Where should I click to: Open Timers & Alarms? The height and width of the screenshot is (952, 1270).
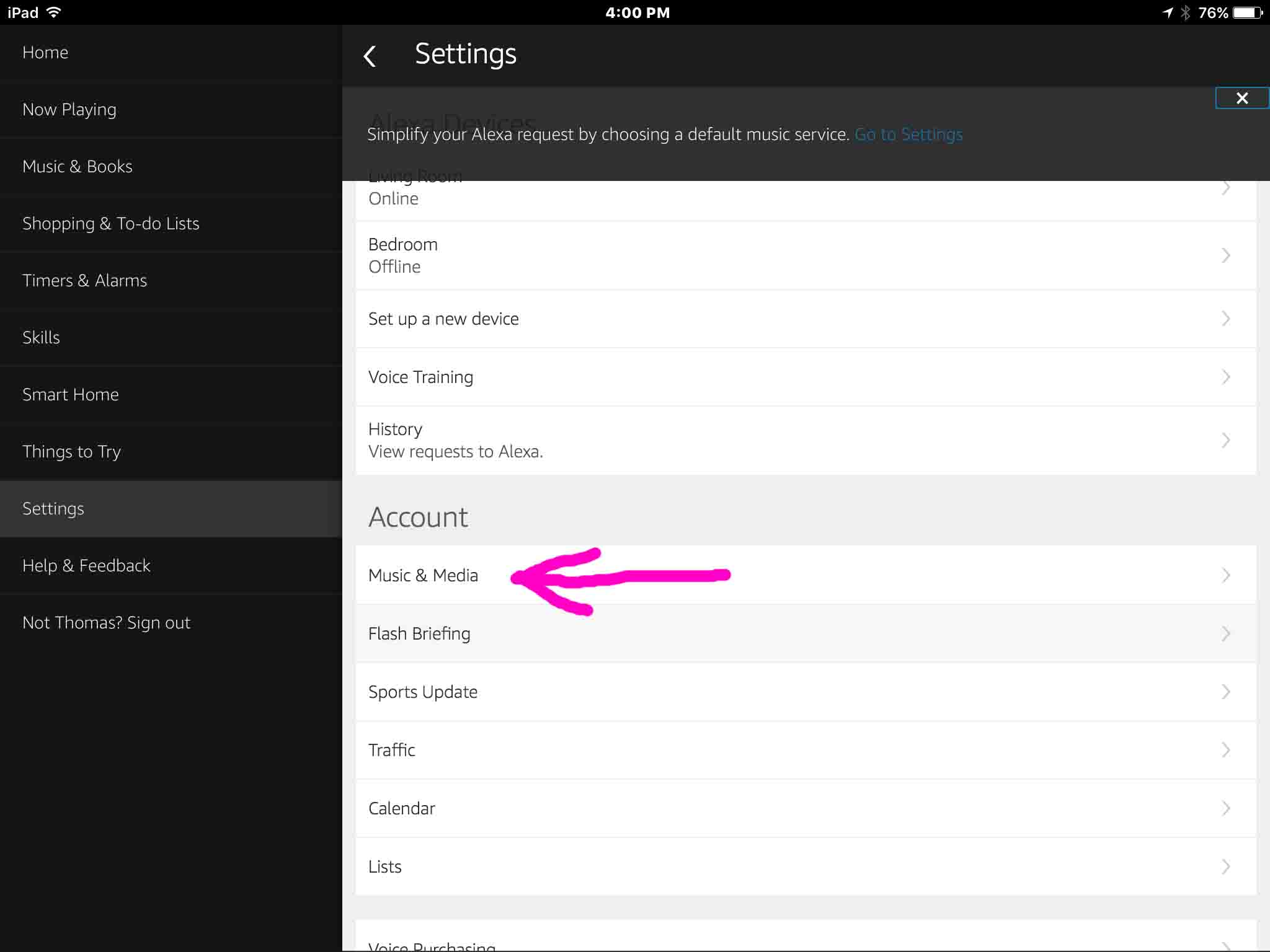(171, 281)
